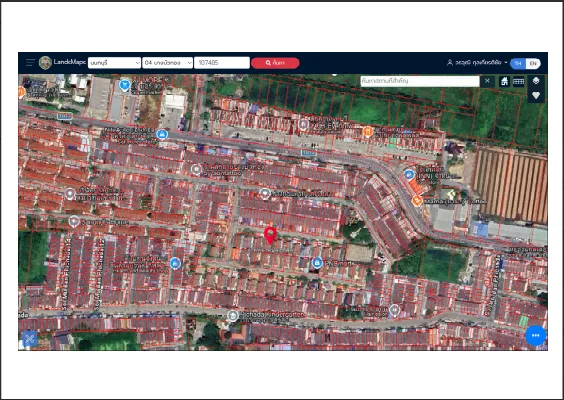Open the map layers stack icon
This screenshot has height=400, width=564.
(536, 81)
